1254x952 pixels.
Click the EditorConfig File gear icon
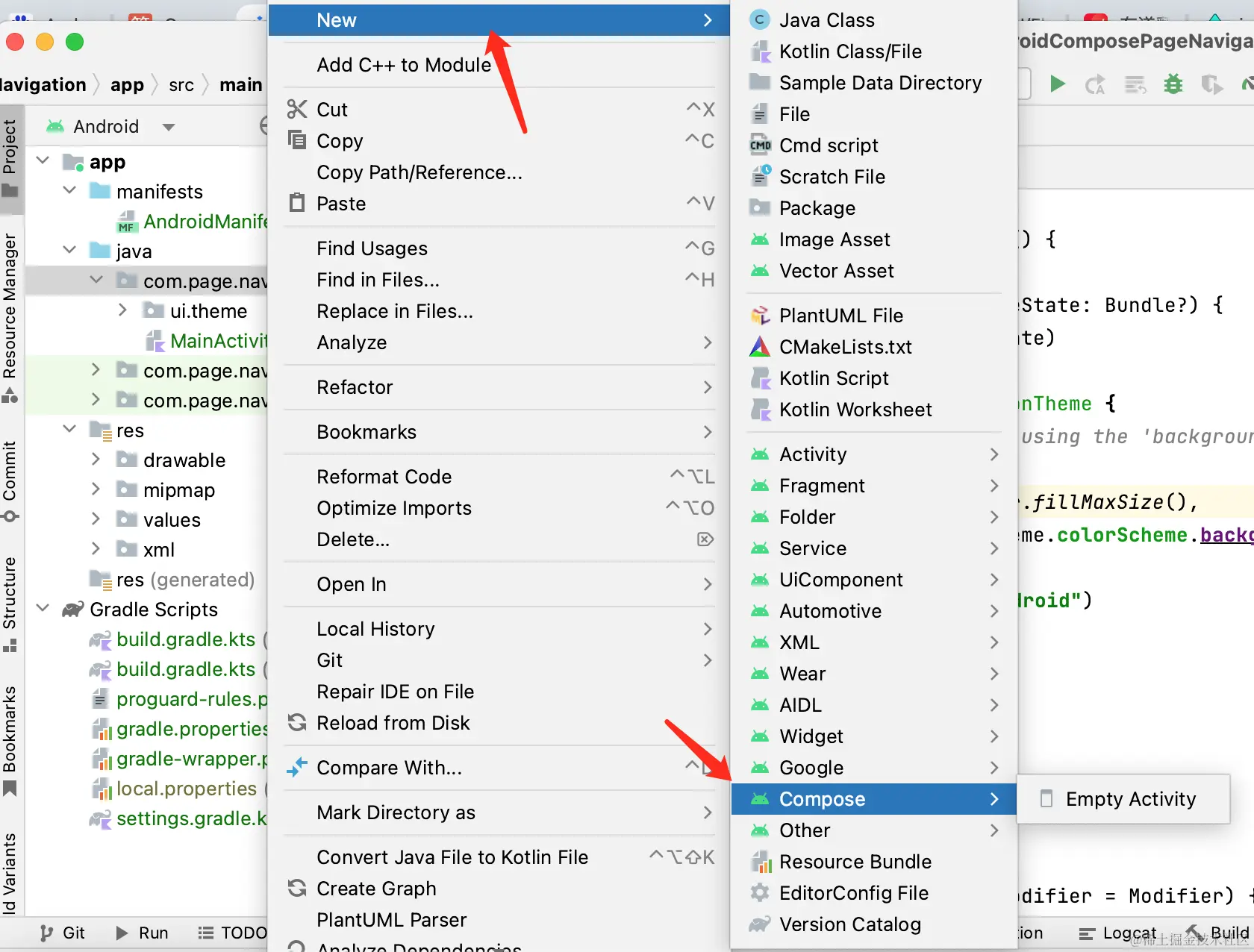[x=760, y=893]
